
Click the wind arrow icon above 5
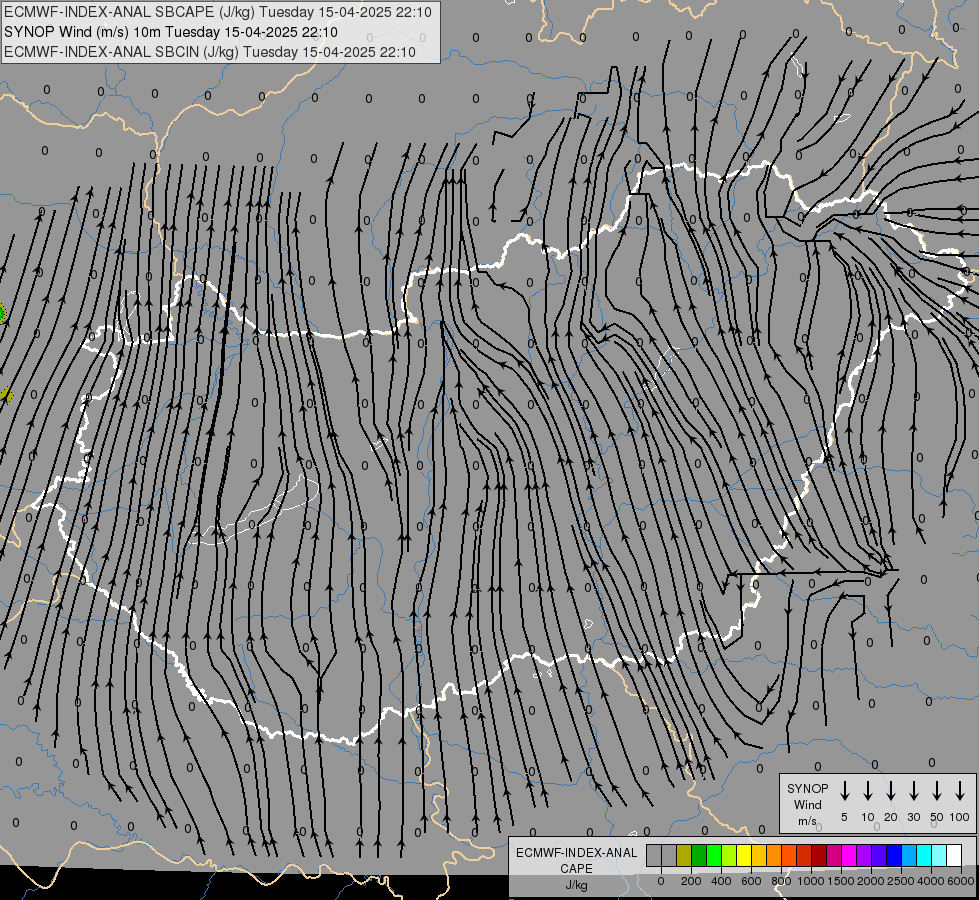point(844,791)
